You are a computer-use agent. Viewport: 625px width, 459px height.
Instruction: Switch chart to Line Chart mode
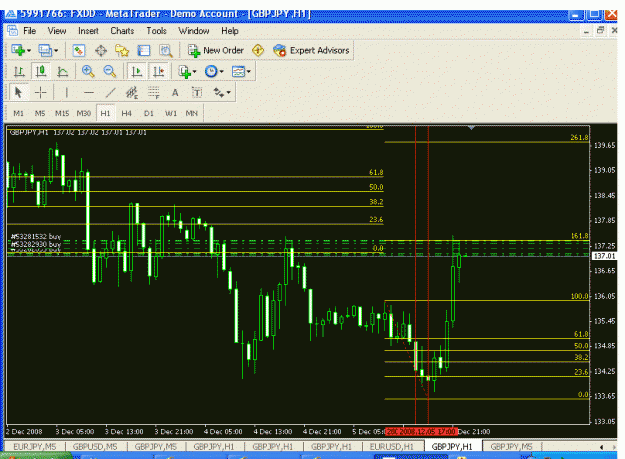[x=63, y=72]
